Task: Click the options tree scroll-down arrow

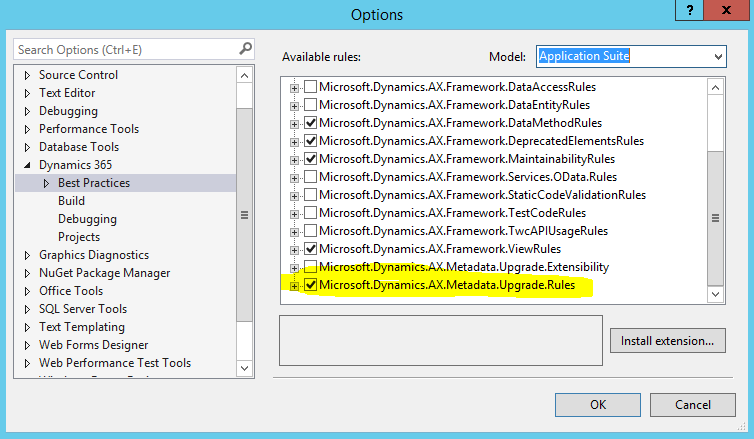Action: [x=244, y=368]
